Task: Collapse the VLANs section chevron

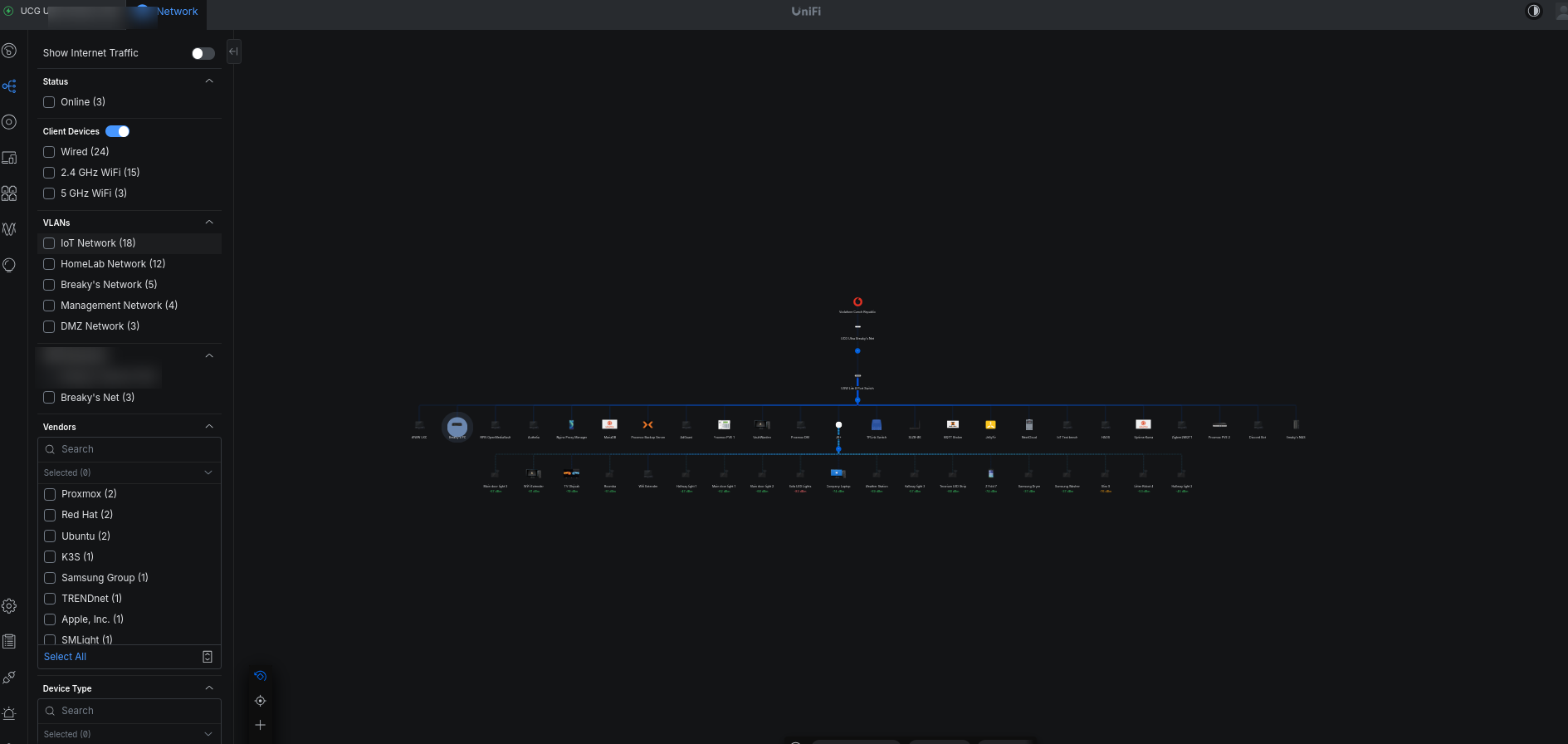Action: point(209,223)
